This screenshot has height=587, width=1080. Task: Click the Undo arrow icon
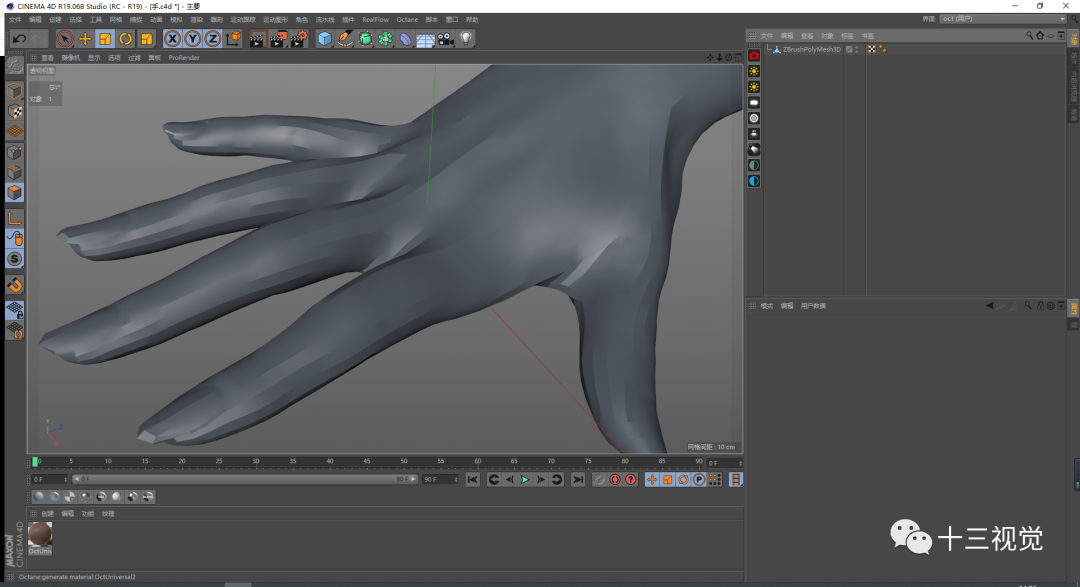19,39
